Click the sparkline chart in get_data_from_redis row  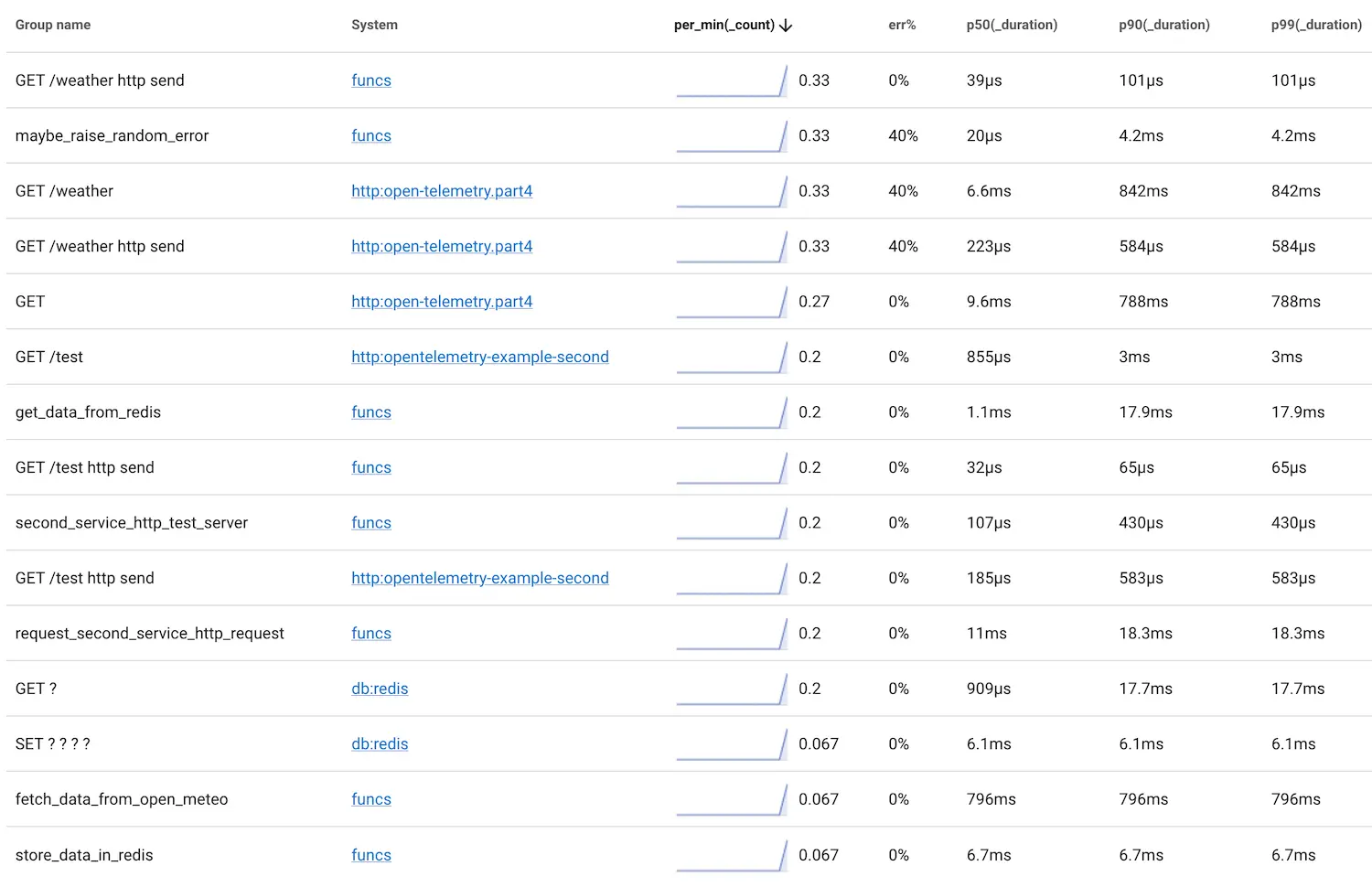(732, 413)
